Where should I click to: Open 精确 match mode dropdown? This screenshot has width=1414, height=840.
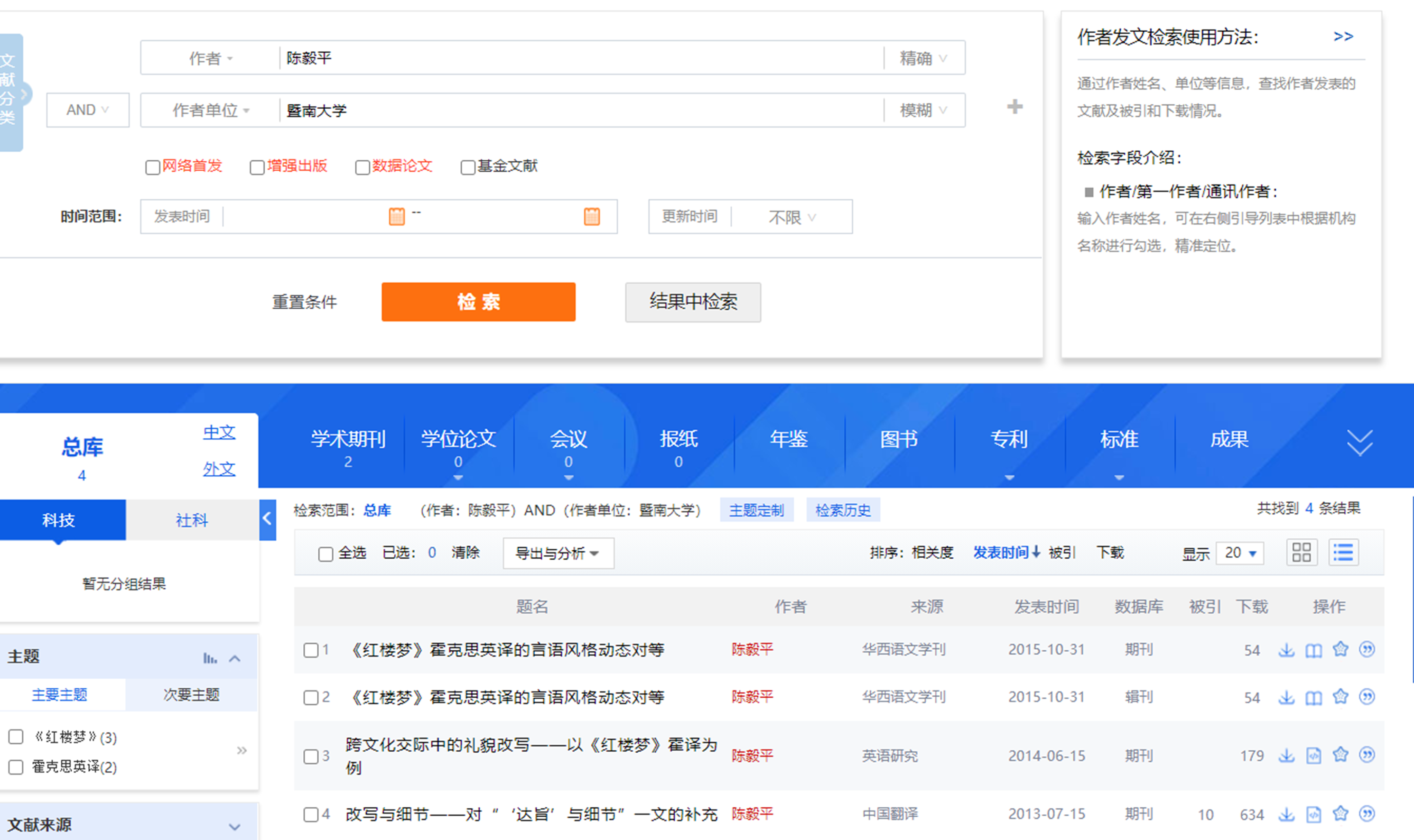[x=924, y=58]
